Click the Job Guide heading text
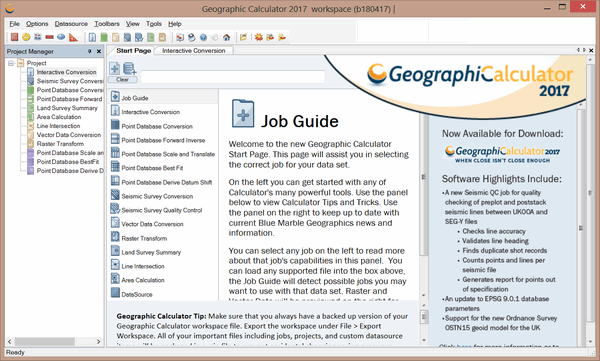The height and width of the screenshot is (361, 600). tap(300, 121)
